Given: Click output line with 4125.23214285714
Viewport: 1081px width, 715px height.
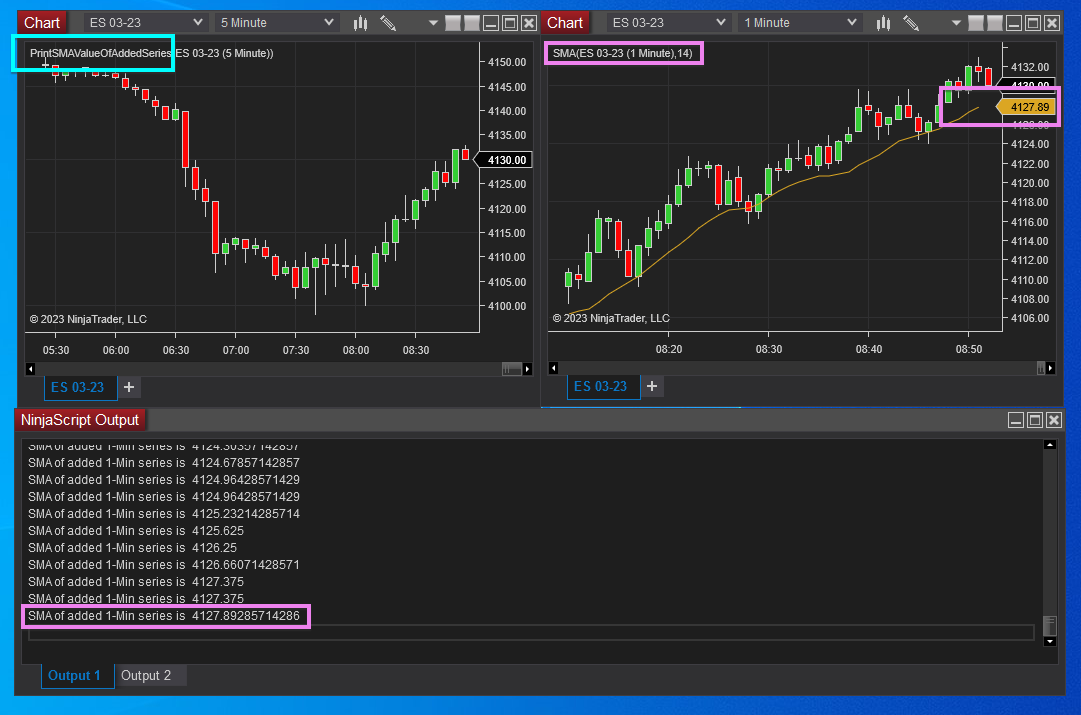Looking at the screenshot, I should tap(164, 514).
